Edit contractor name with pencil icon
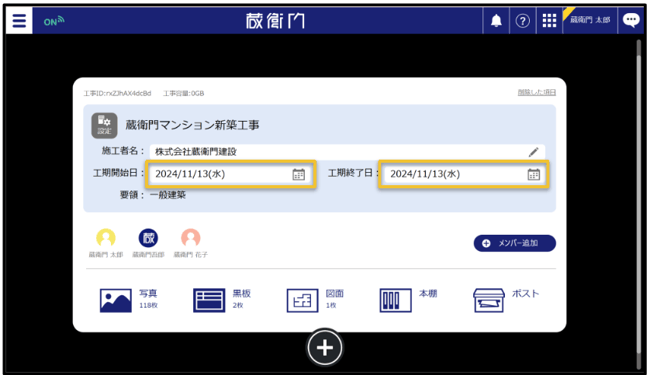650x375 pixels. (534, 152)
